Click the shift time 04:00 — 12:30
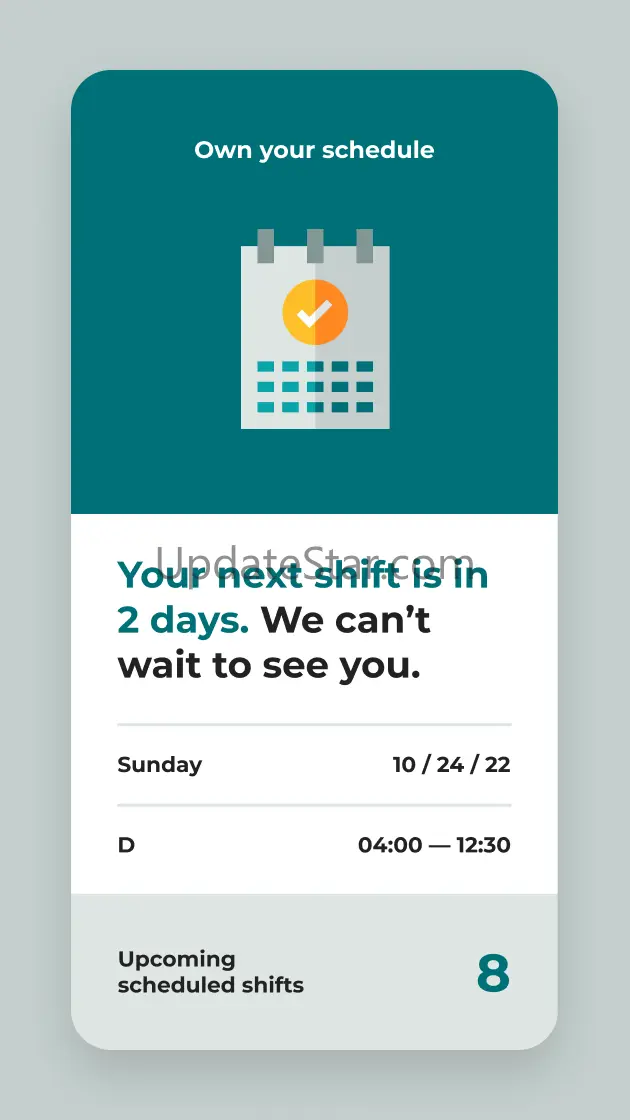 (x=434, y=845)
